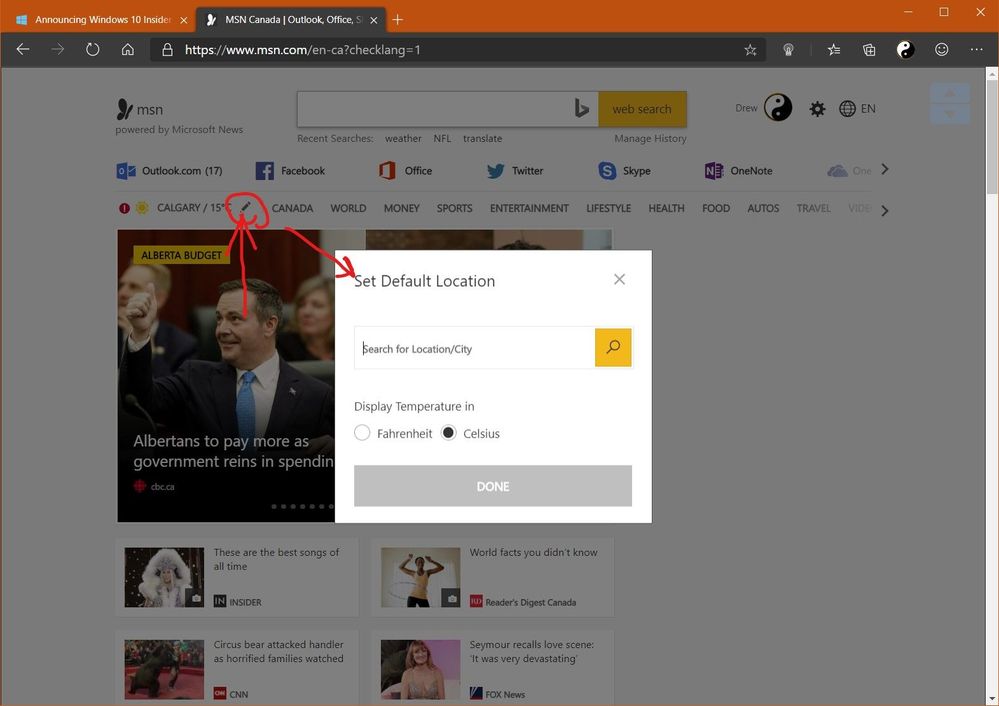Click the edit location pencil icon
This screenshot has width=999, height=706.
(x=246, y=206)
